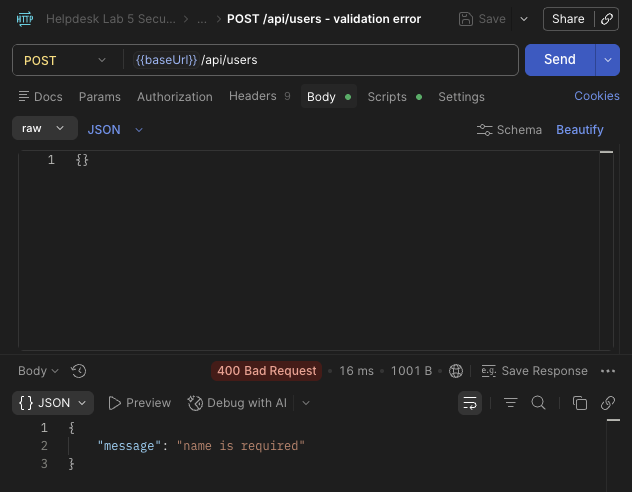Click the breadcrumb ellipsis
This screenshot has width=632, height=492.
click(202, 19)
